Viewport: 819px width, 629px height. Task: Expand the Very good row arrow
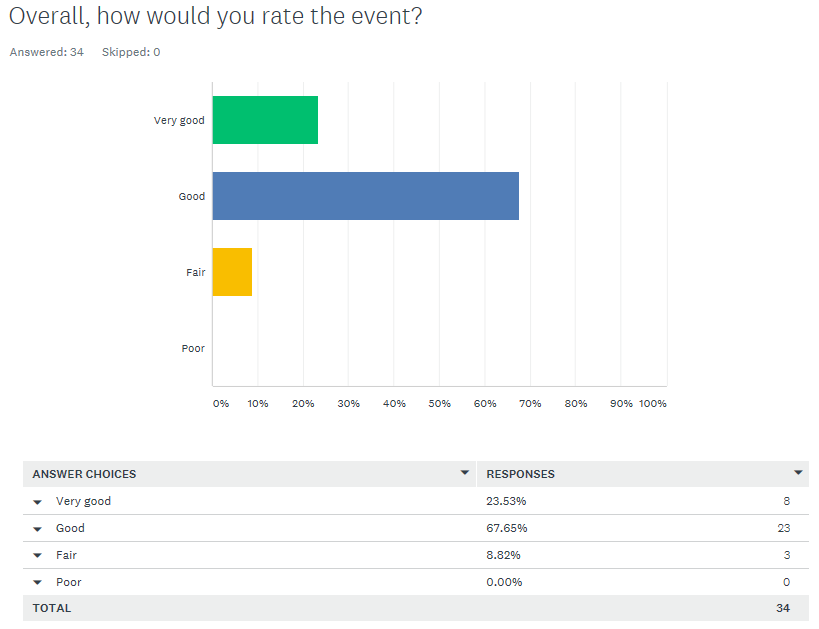pos(38,502)
